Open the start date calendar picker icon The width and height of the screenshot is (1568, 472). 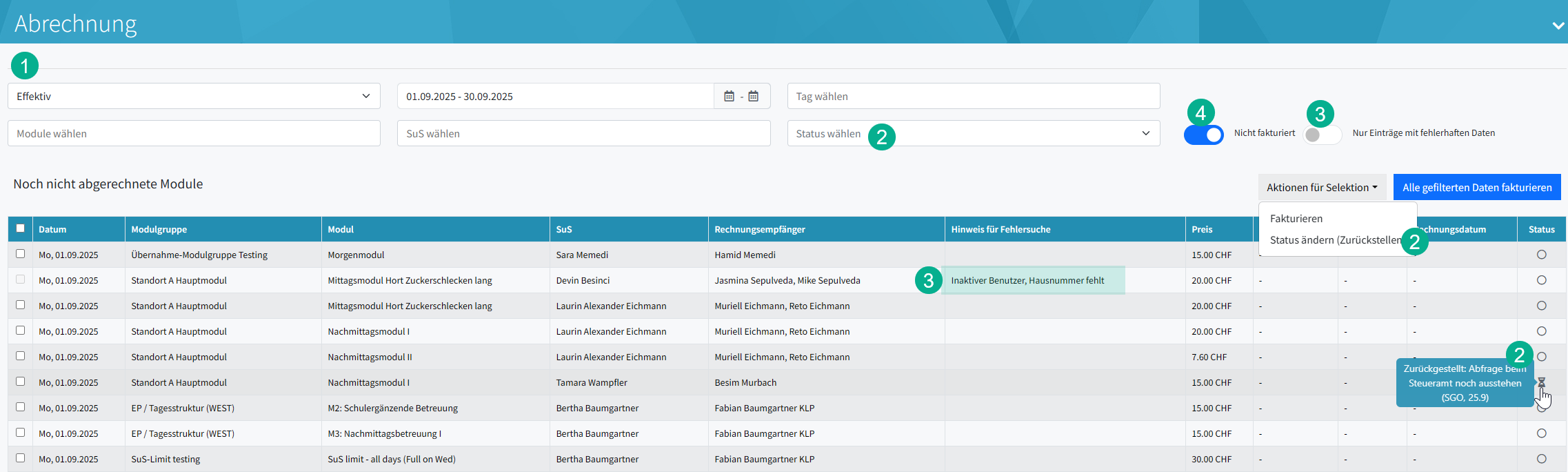click(729, 97)
